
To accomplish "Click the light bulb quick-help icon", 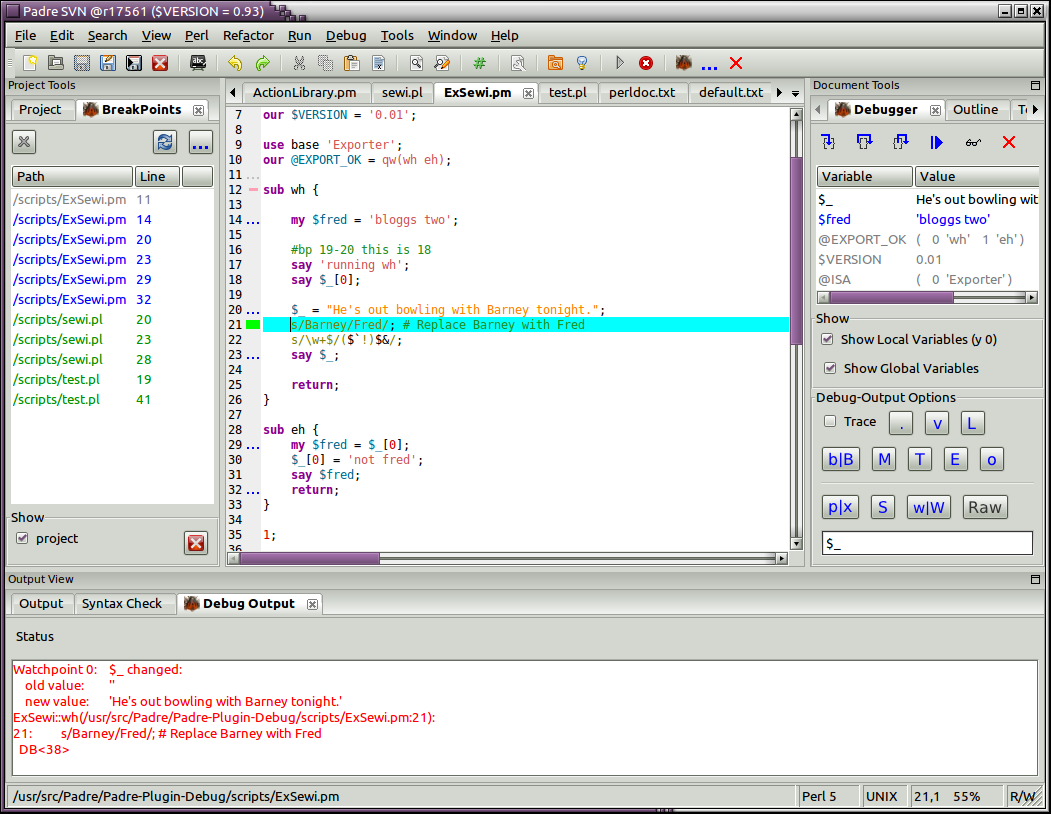I will (x=582, y=63).
